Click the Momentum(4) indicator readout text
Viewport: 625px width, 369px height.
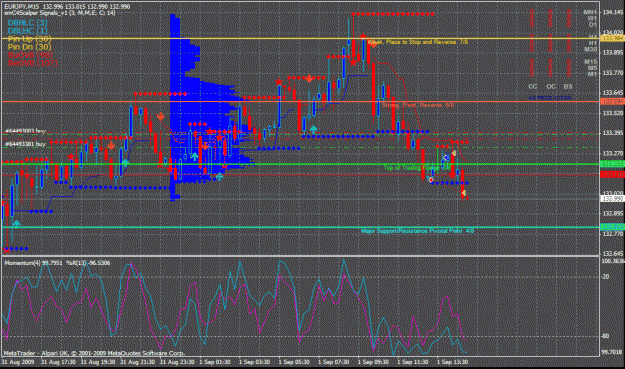33,263
